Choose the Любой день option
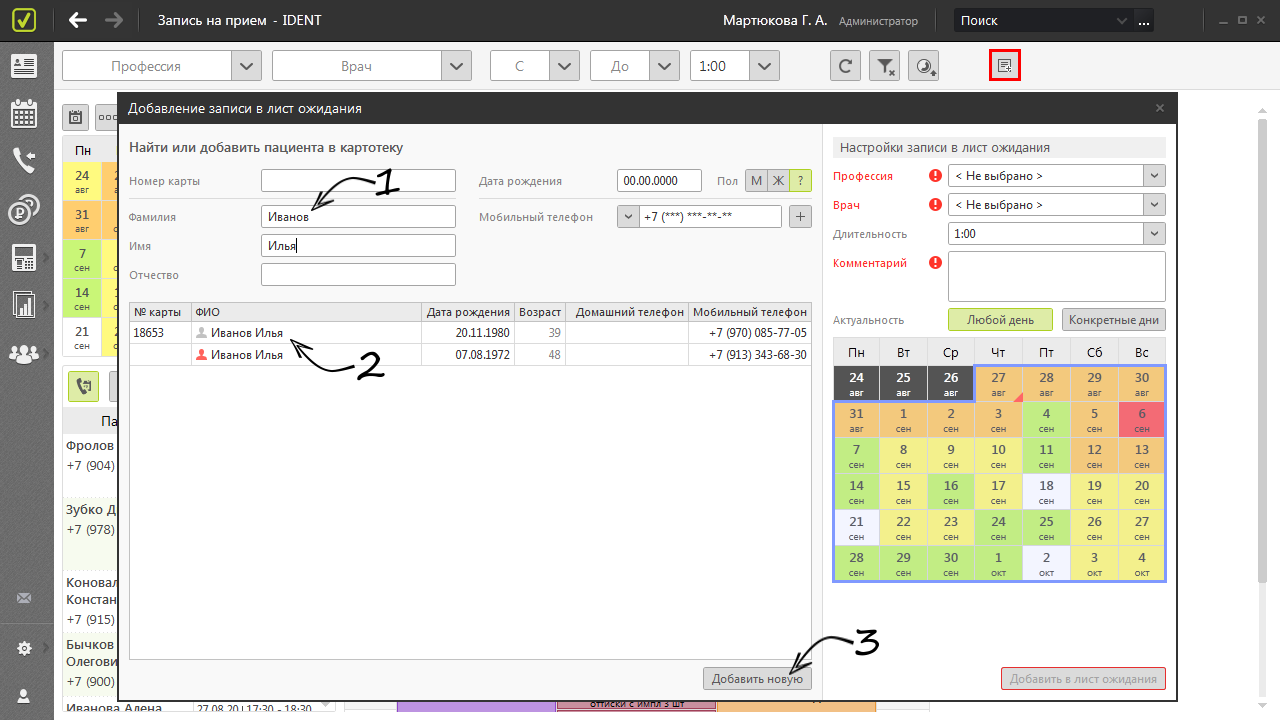This screenshot has width=1280, height=720. pyautogui.click(x=1000, y=320)
